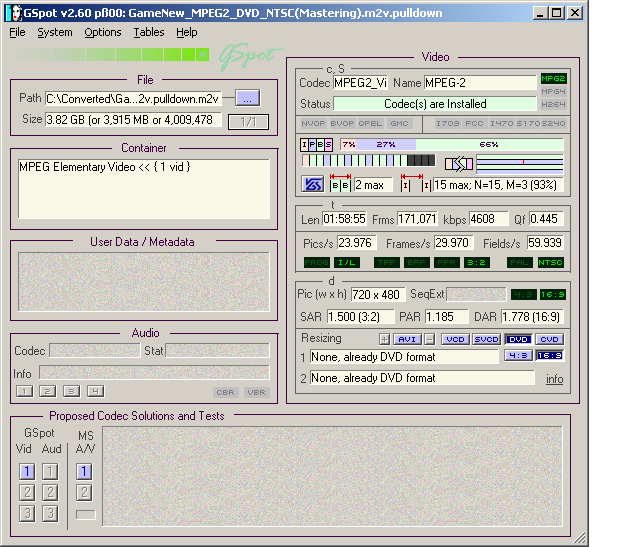This screenshot has height=547, width=640.
Task: Run GSpot video test 2
Action: point(27,493)
